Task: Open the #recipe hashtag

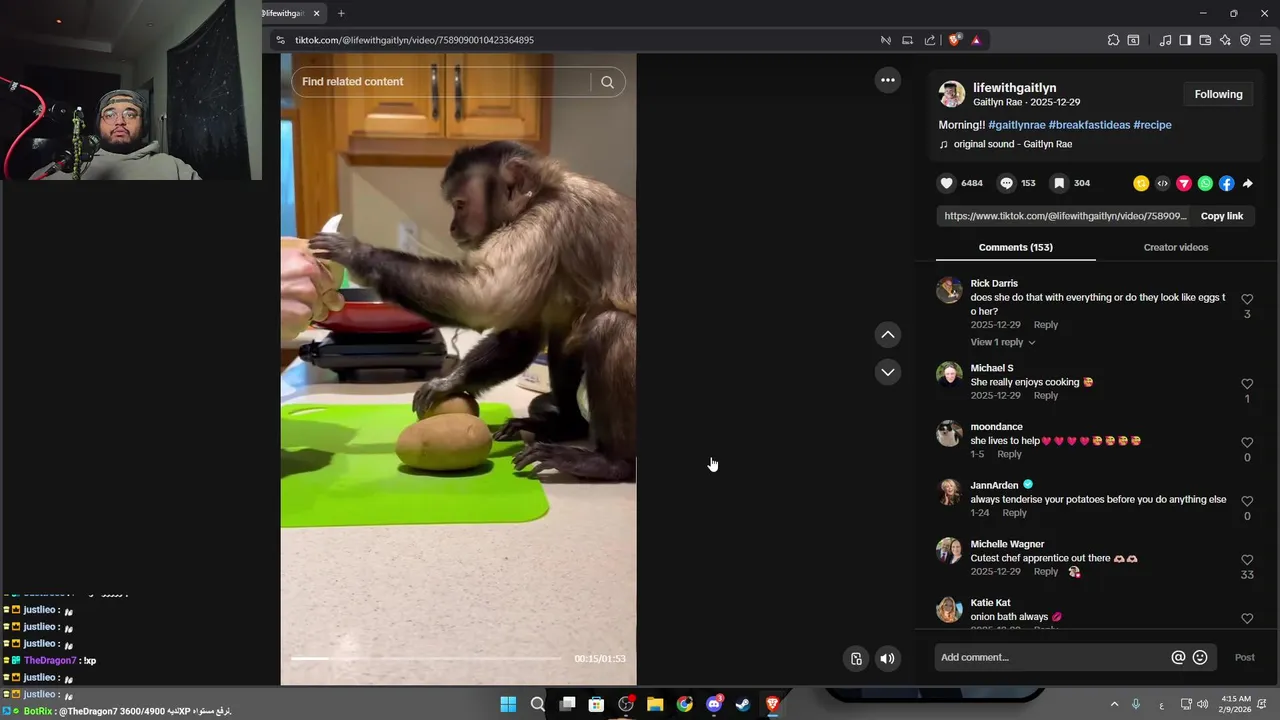Action: [1152, 125]
